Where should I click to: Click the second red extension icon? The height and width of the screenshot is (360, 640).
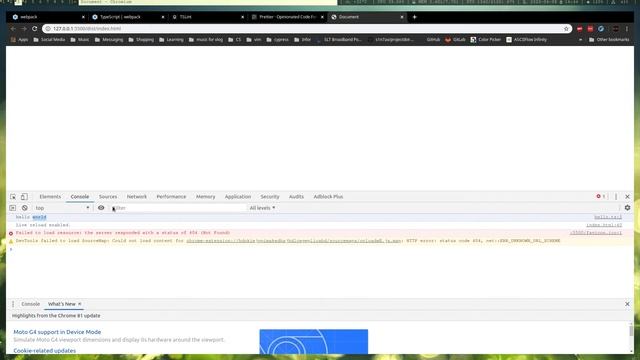[590, 29]
